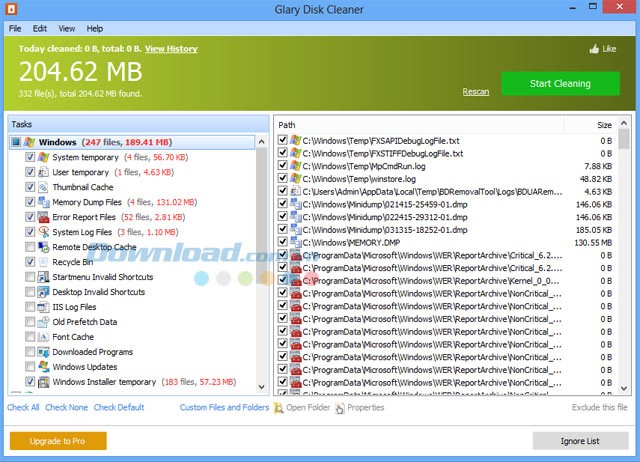Click the Windows Updates icon

[x=44, y=367]
